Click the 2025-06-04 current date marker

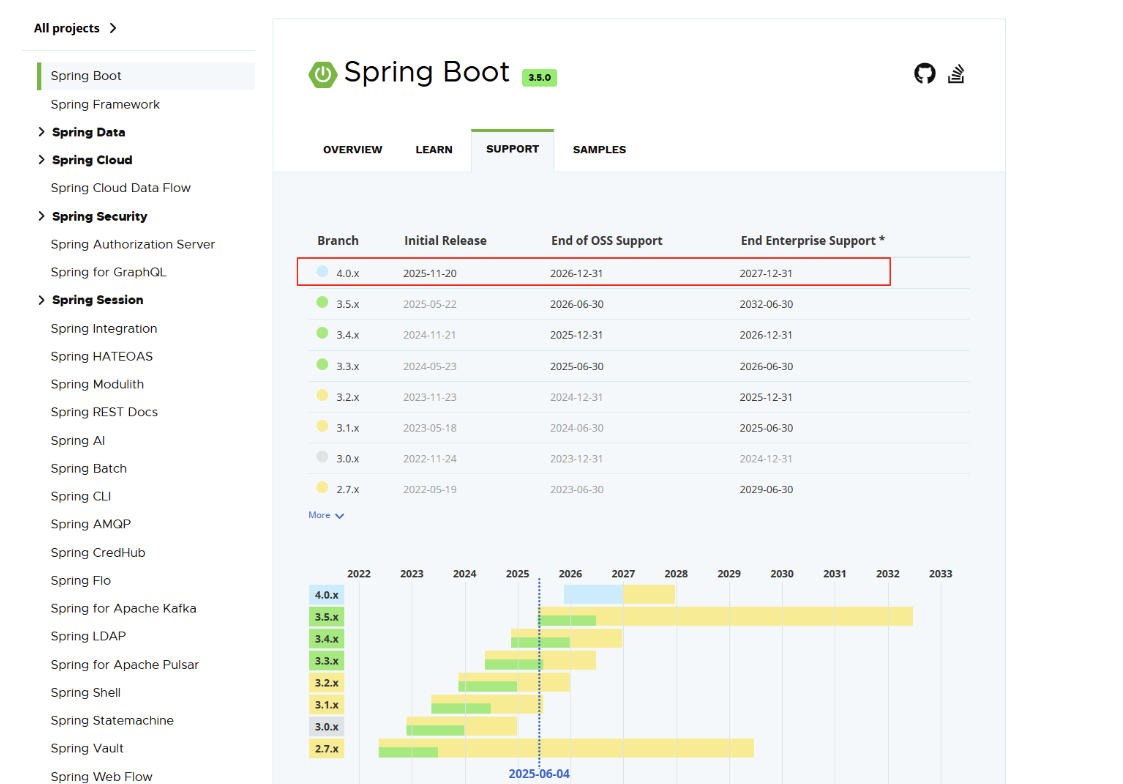539,774
